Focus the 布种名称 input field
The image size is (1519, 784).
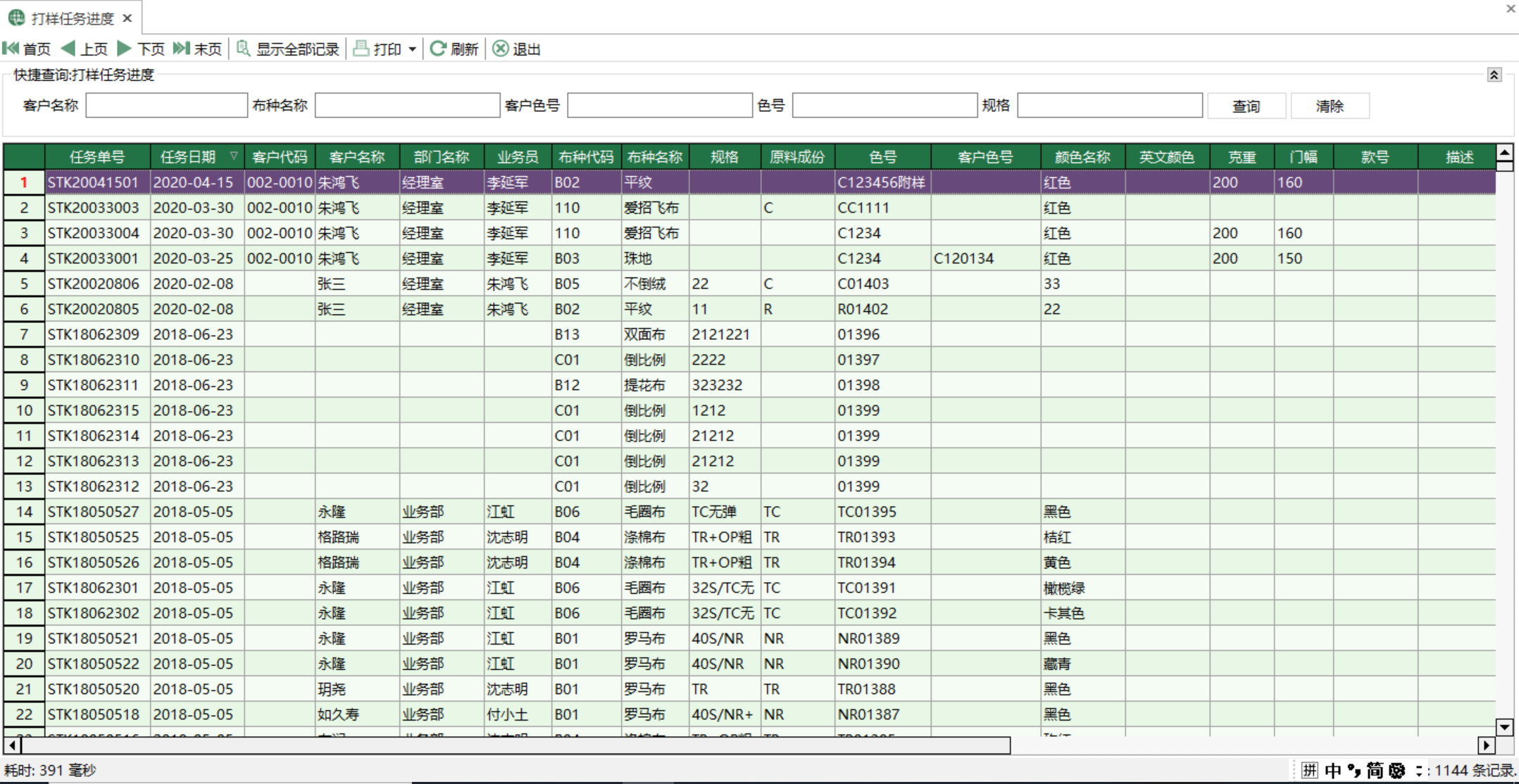click(408, 106)
